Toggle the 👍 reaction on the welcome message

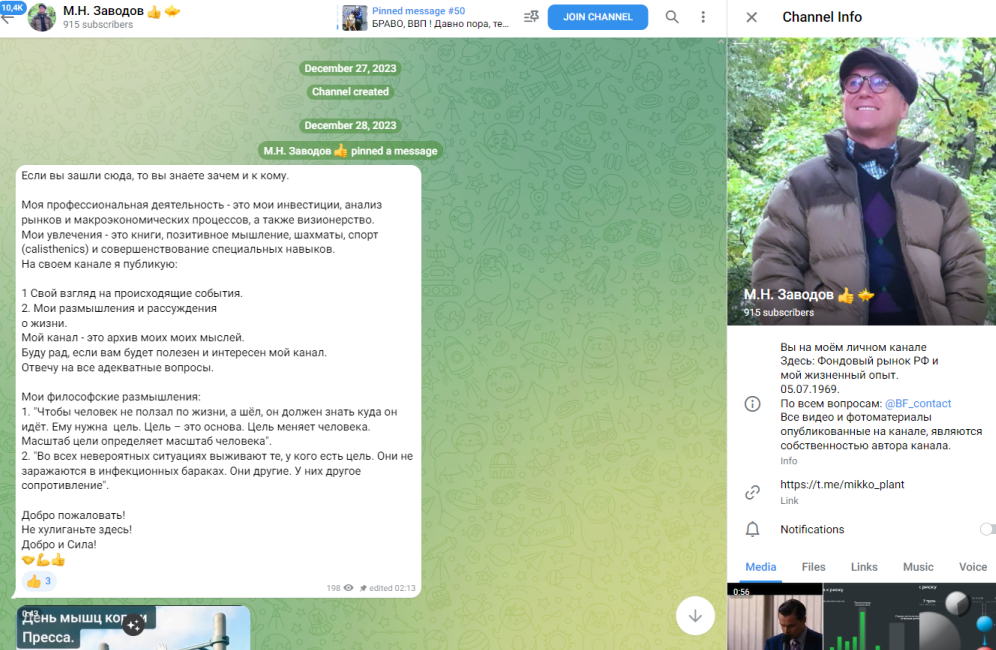[x=38, y=580]
